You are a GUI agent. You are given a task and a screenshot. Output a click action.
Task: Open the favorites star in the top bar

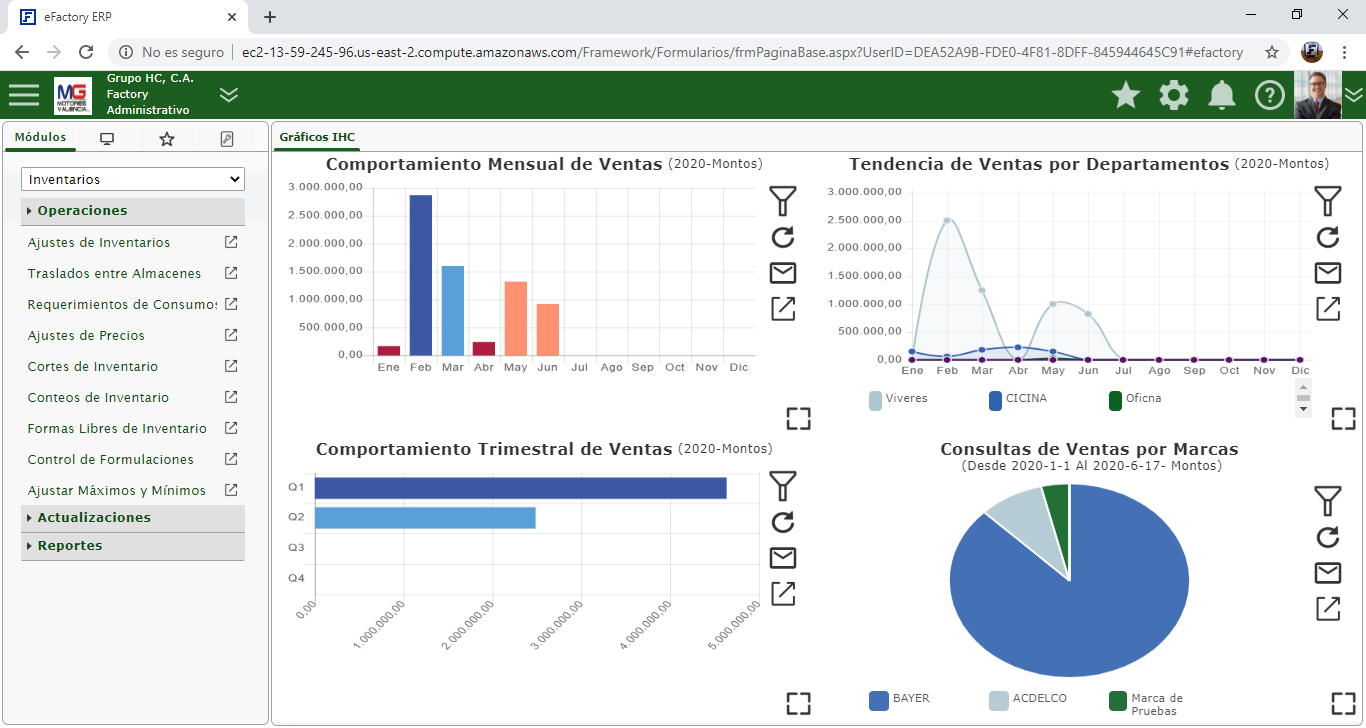click(1126, 95)
